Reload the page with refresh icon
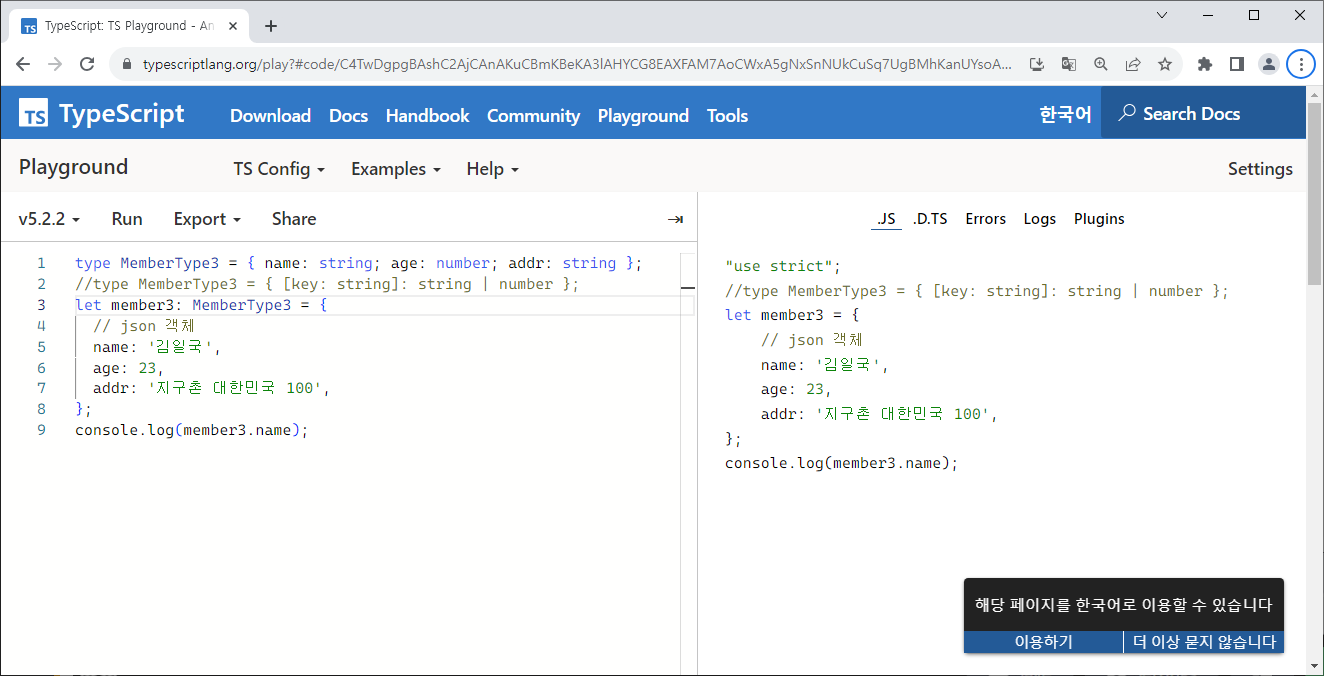Screen dimensions: 1324x676 pos(87,64)
